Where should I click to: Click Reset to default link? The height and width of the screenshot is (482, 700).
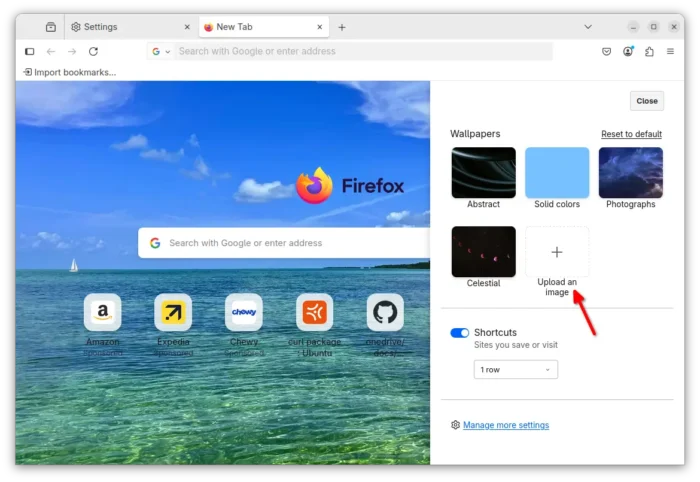[x=631, y=134]
